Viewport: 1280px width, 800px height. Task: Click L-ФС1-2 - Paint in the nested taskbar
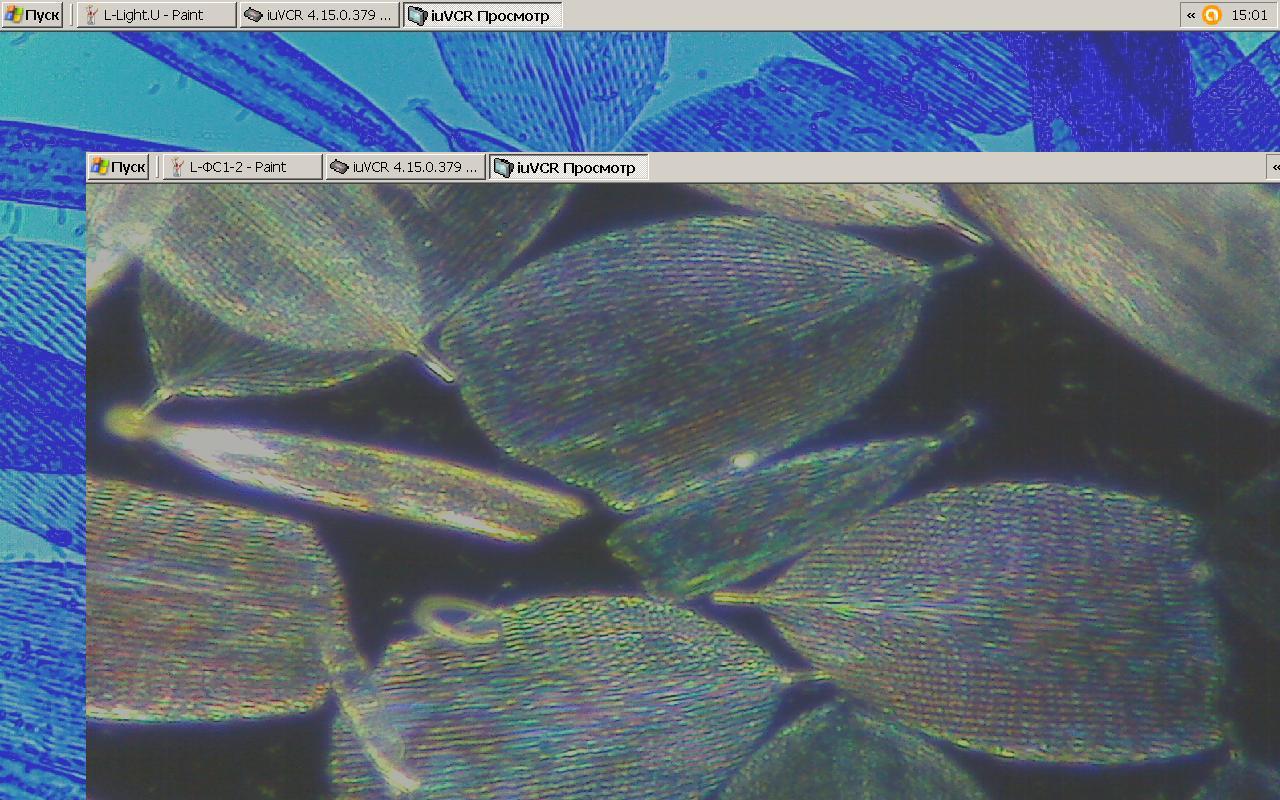243,167
